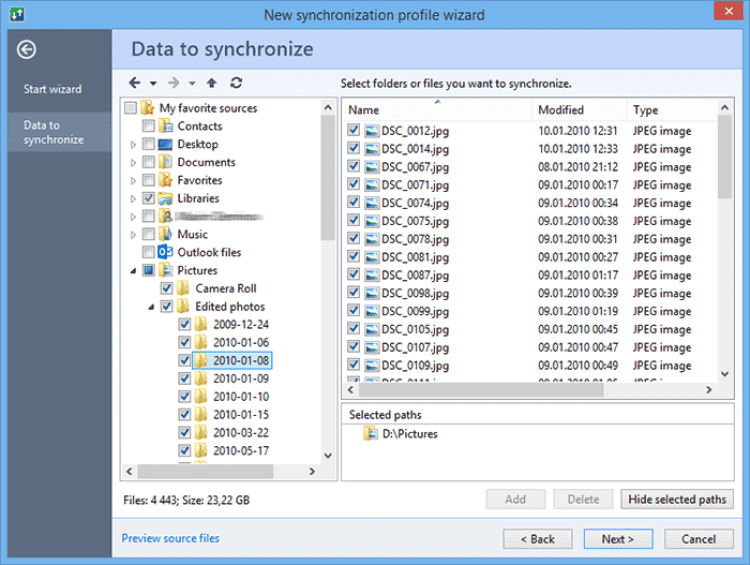
Task: Collapse the Edited photos tree node
Action: [x=151, y=307]
